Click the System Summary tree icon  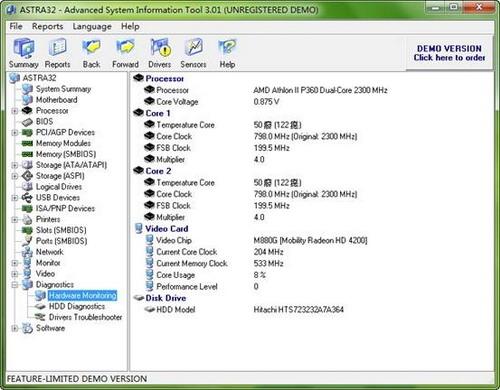coord(27,89)
